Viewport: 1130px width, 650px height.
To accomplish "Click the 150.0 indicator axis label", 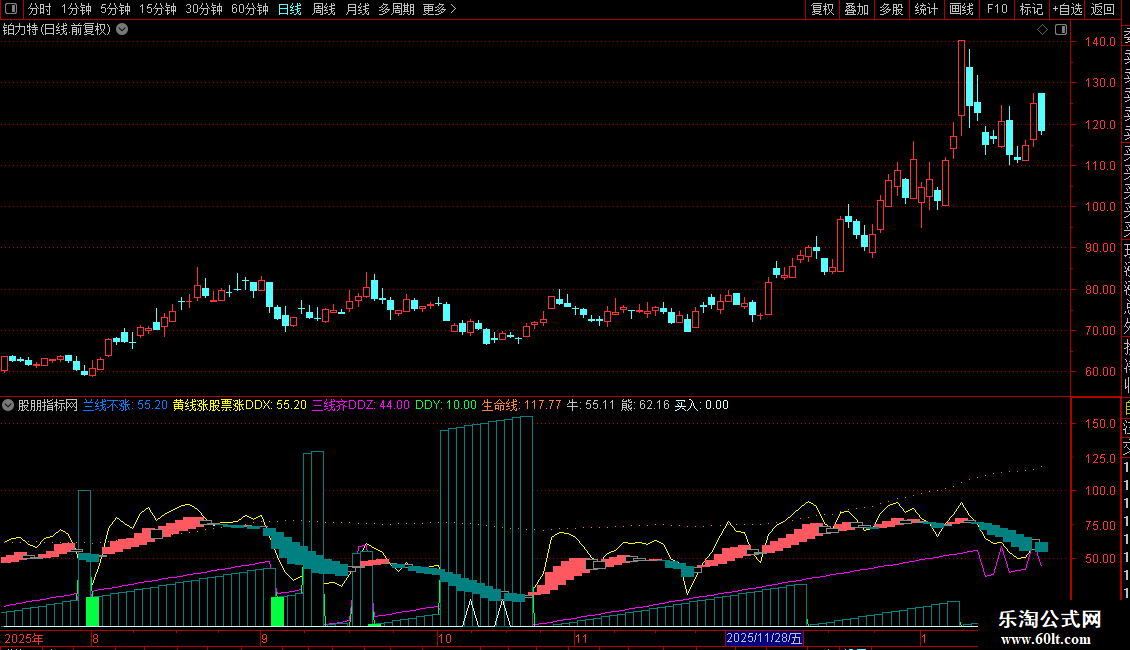I will click(x=1100, y=424).
